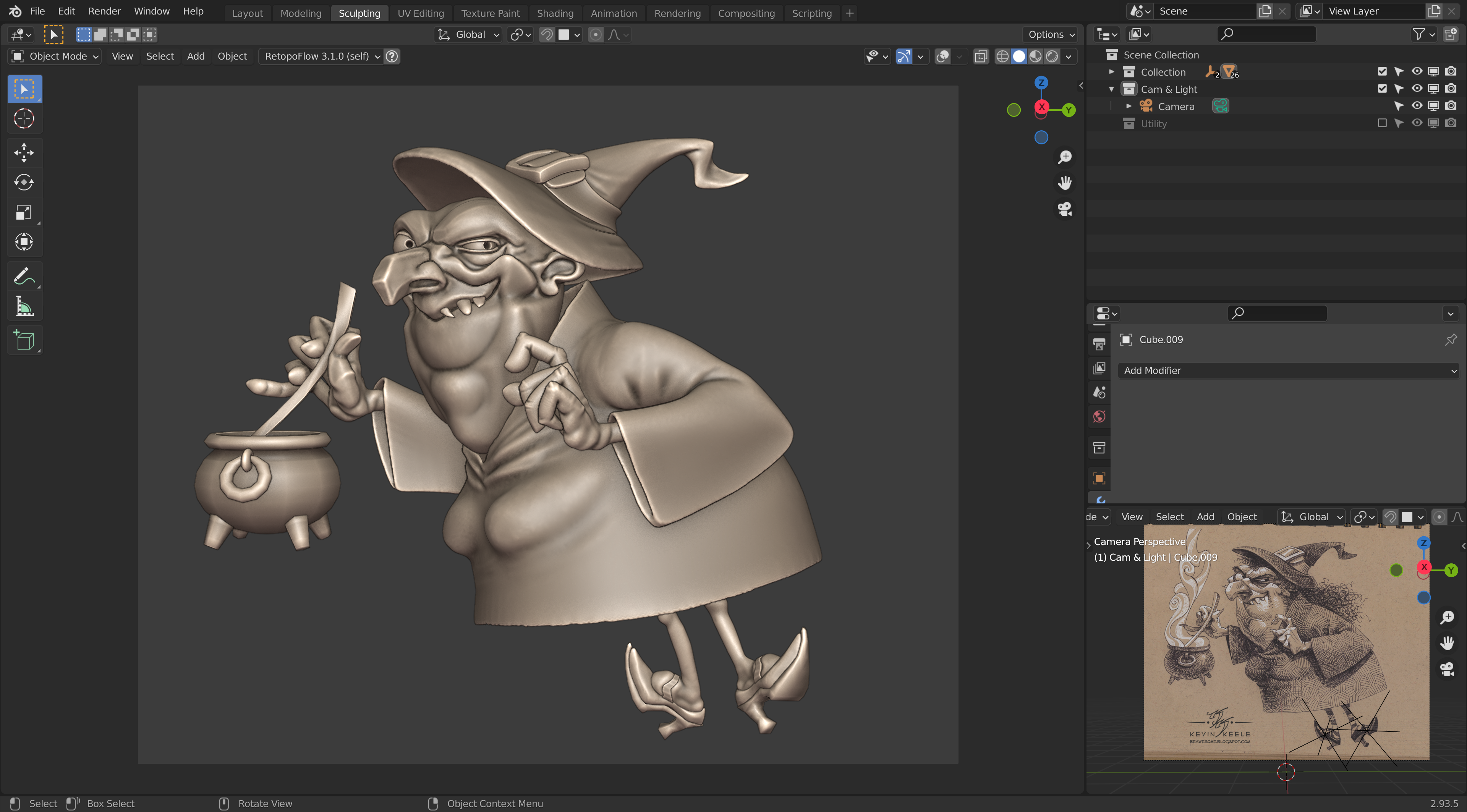This screenshot has height=812, width=1467.
Task: Click the camera view toggle icon in main viewport
Action: tap(1064, 209)
